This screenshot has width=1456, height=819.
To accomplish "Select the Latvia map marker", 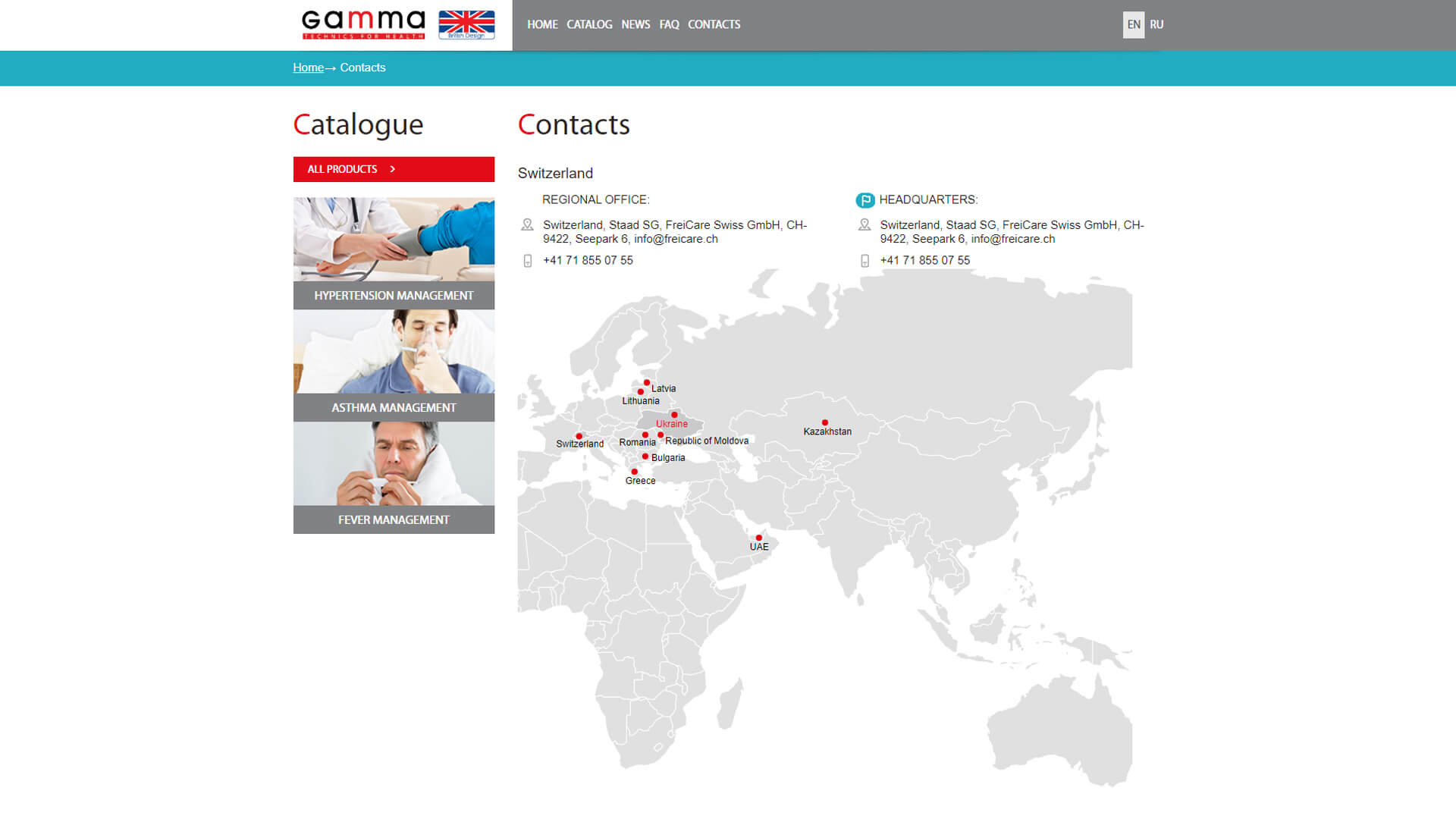I will (647, 383).
